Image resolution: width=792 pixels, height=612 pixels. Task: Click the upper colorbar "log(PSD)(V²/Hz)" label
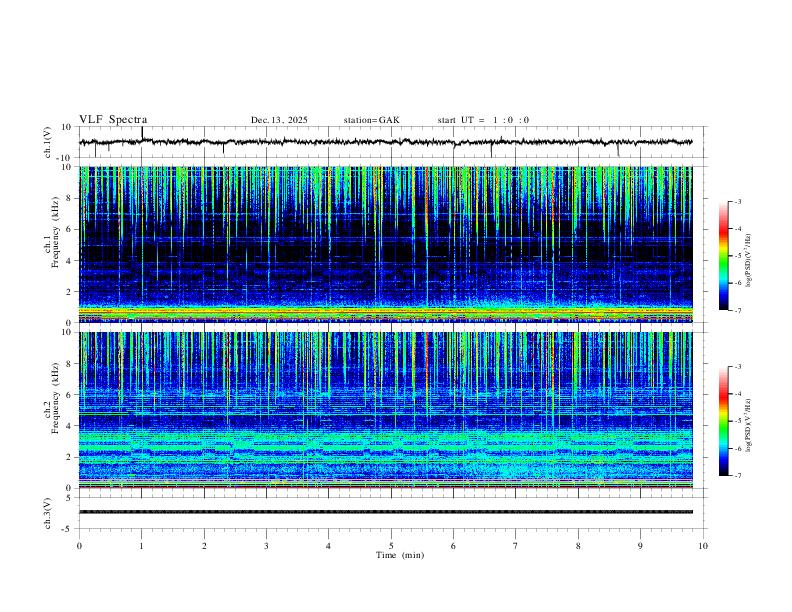point(749,260)
